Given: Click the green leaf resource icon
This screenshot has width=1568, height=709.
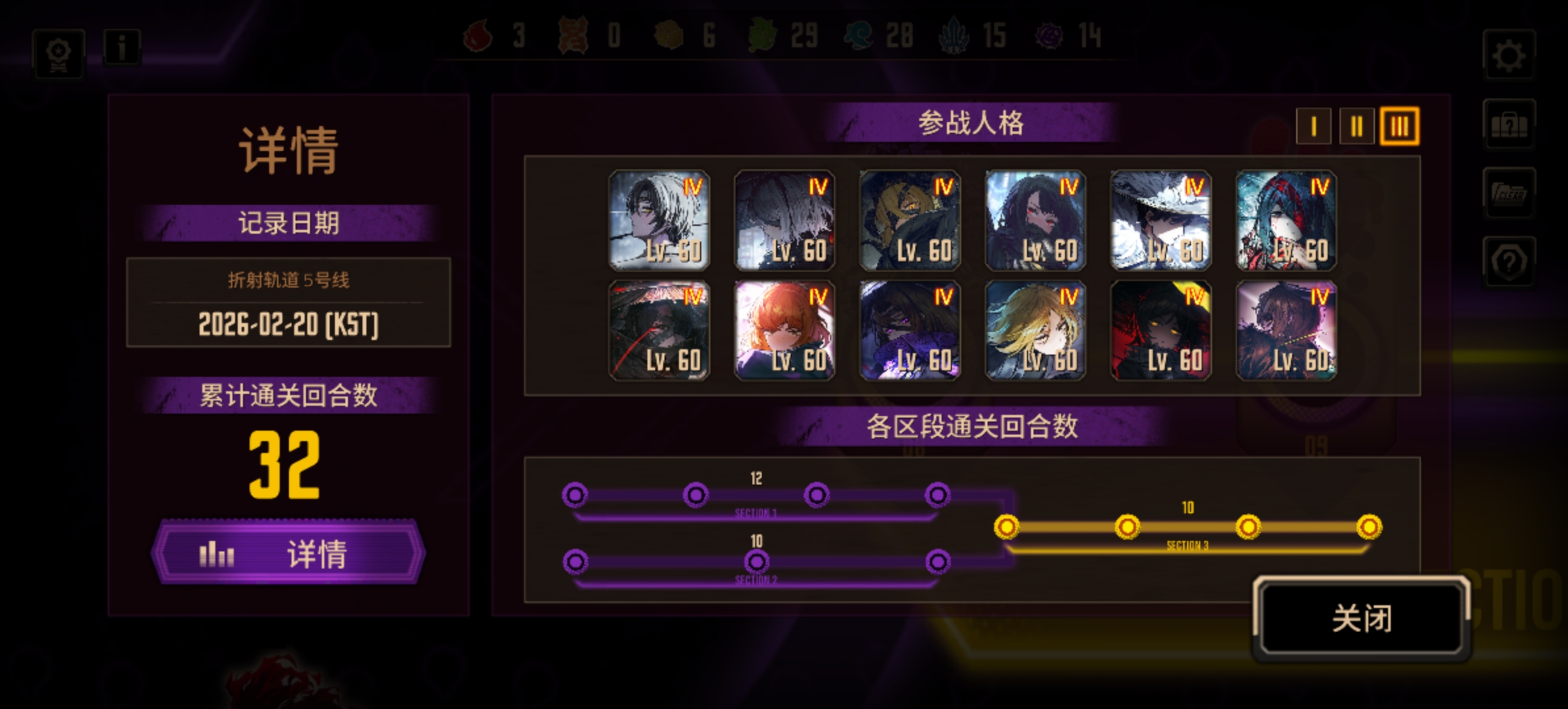Looking at the screenshot, I should tap(763, 36).
